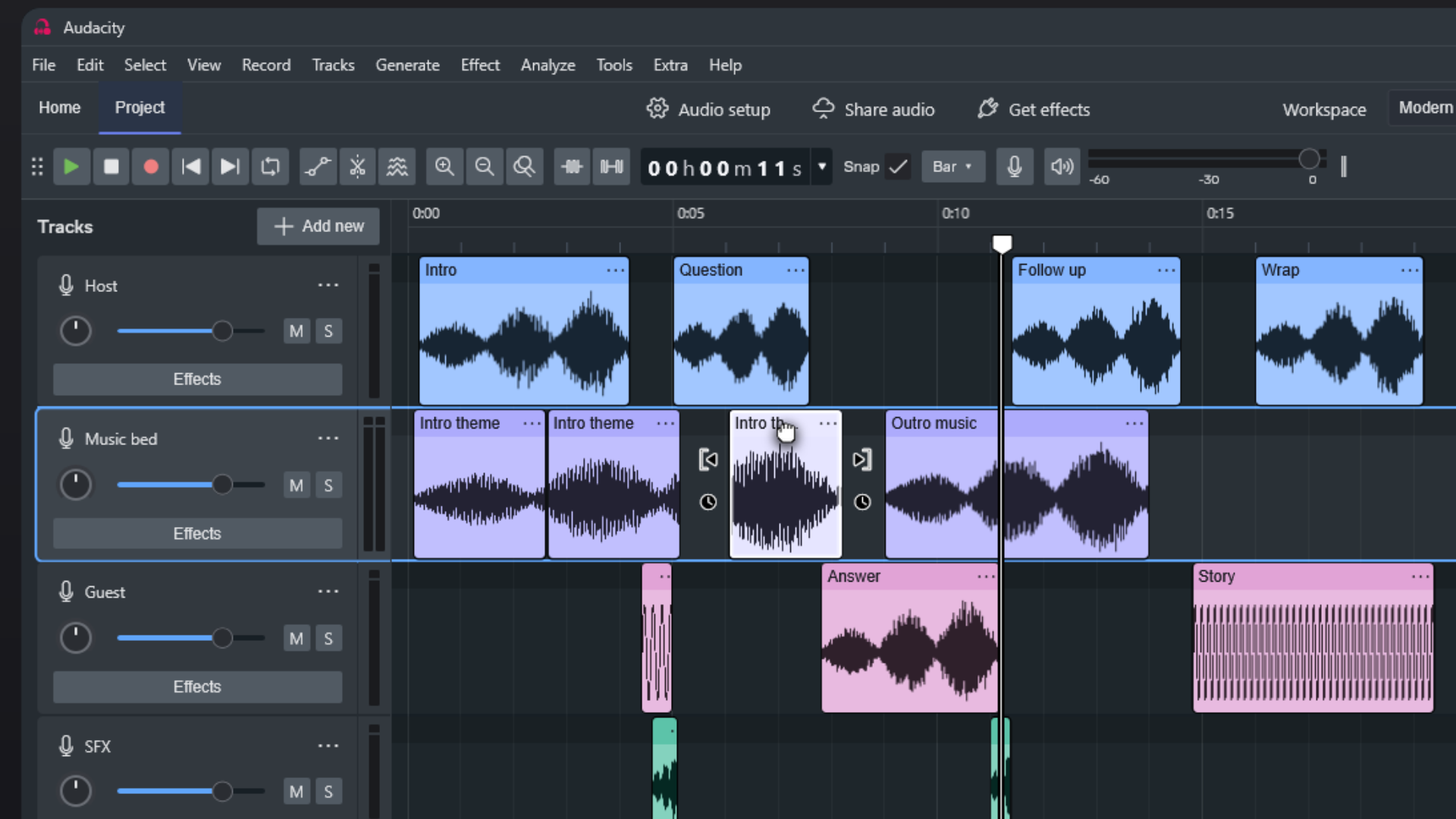
Task: Zoom out of the timeline
Action: [x=485, y=167]
